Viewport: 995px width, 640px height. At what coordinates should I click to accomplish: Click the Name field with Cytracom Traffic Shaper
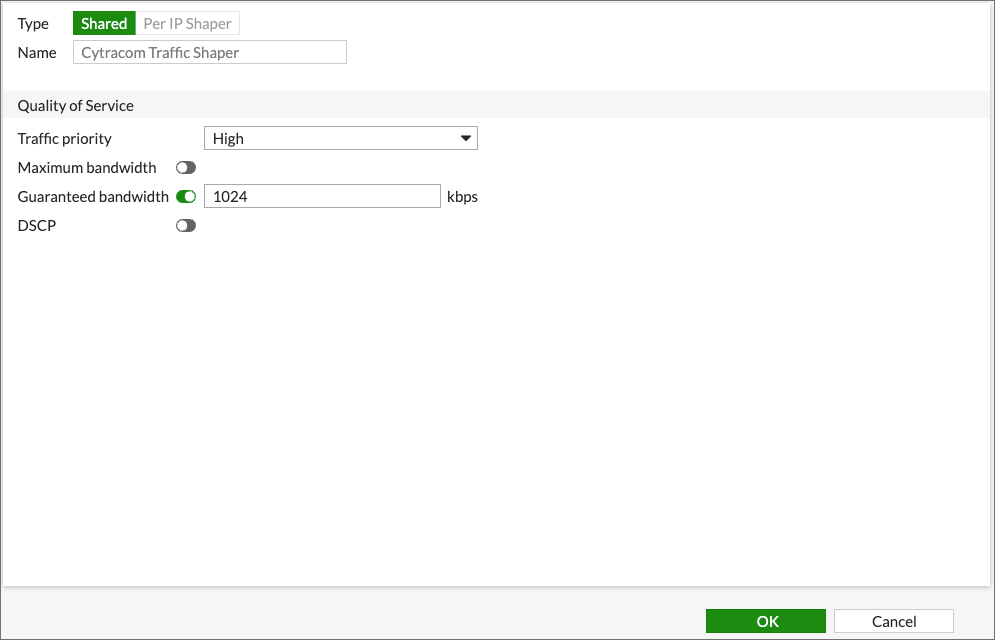click(x=210, y=53)
